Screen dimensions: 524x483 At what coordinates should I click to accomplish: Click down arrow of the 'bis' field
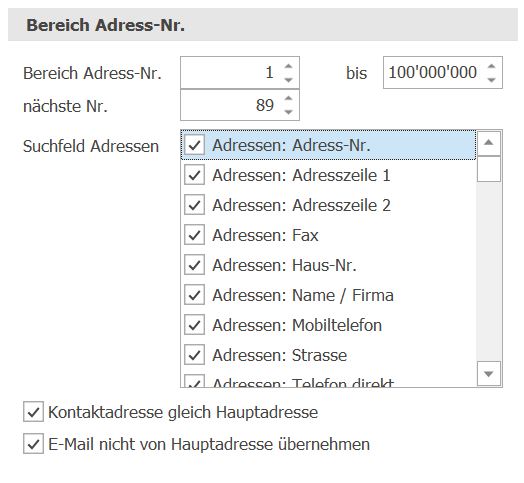491,80
